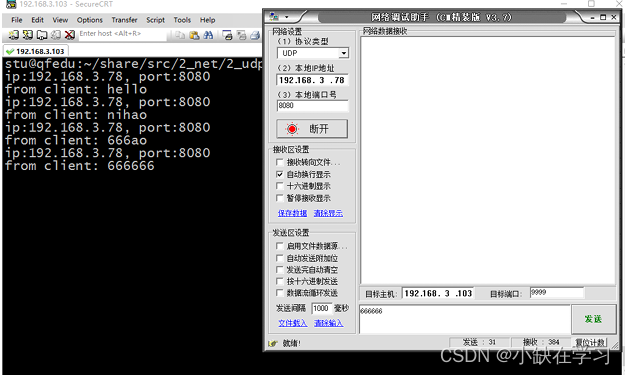
Task: Click the 断开 disconnect button
Action: 312,129
